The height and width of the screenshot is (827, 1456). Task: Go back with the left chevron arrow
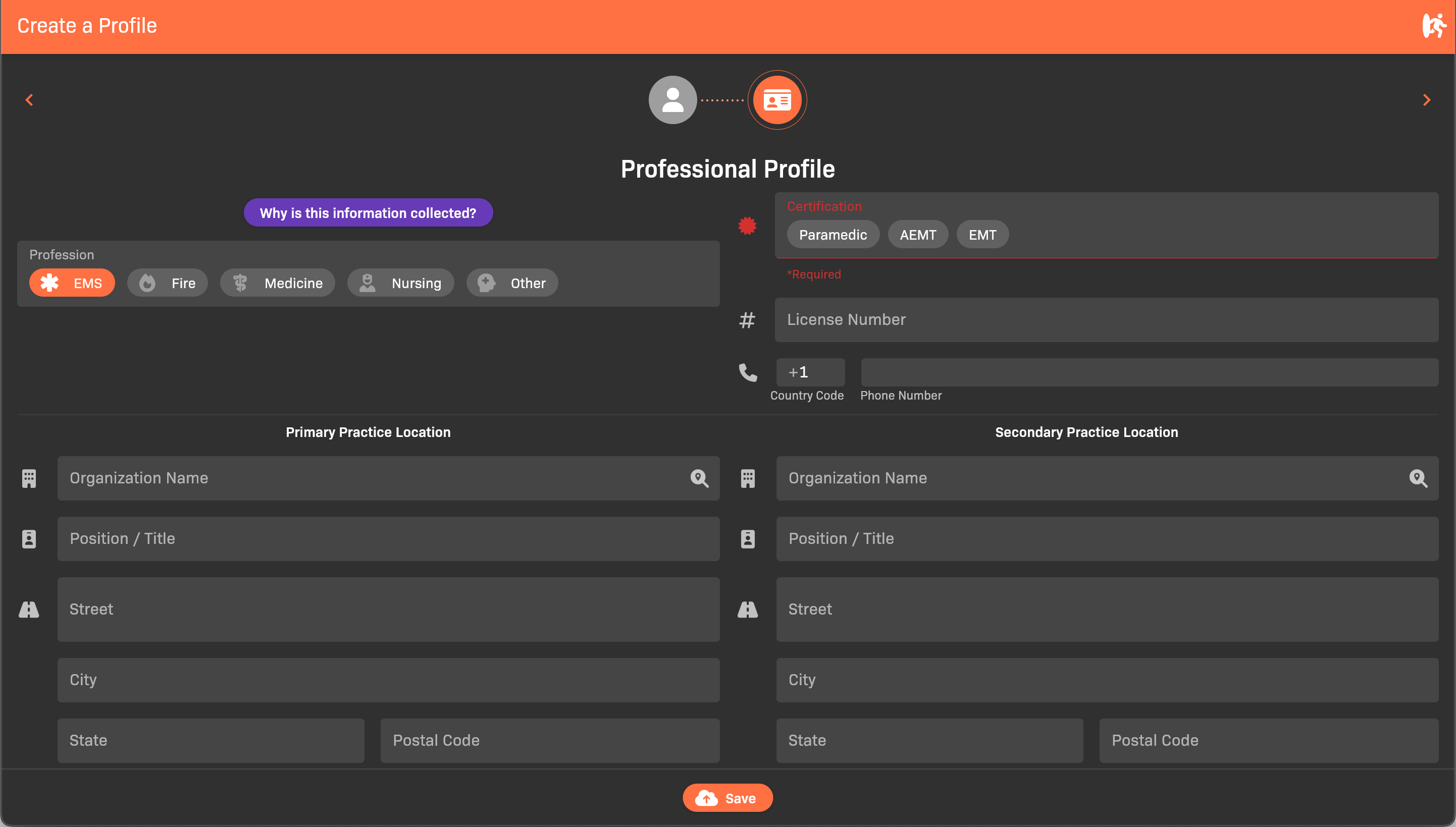(30, 100)
